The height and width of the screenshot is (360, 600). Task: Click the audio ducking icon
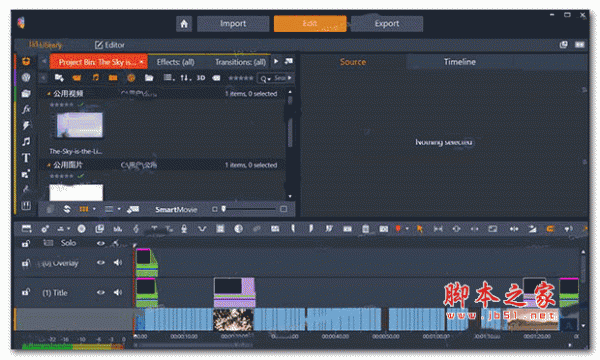point(202,229)
